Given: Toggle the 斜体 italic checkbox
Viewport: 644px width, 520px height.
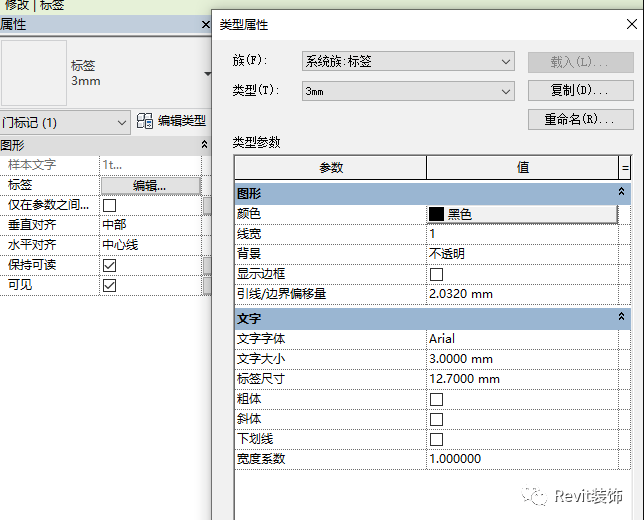Looking at the screenshot, I should [436, 419].
